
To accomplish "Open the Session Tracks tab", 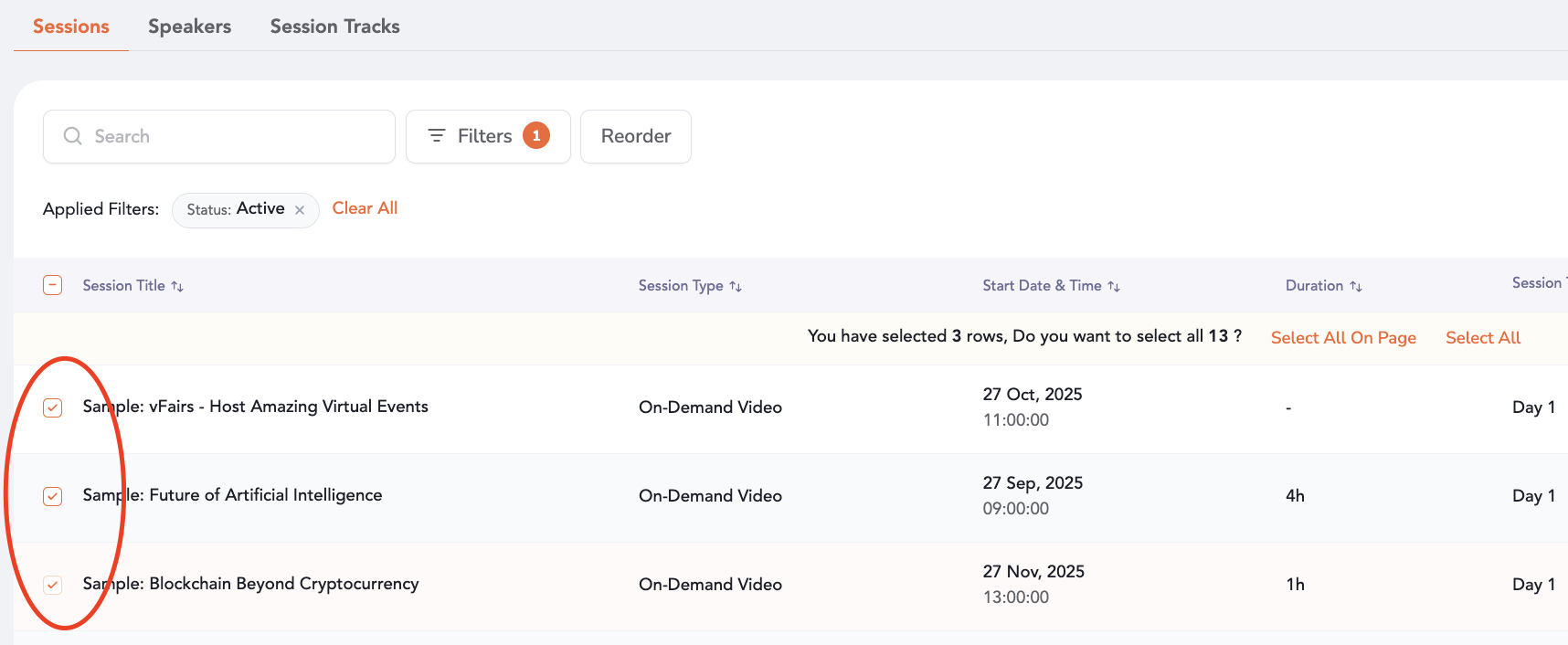I will click(x=334, y=26).
